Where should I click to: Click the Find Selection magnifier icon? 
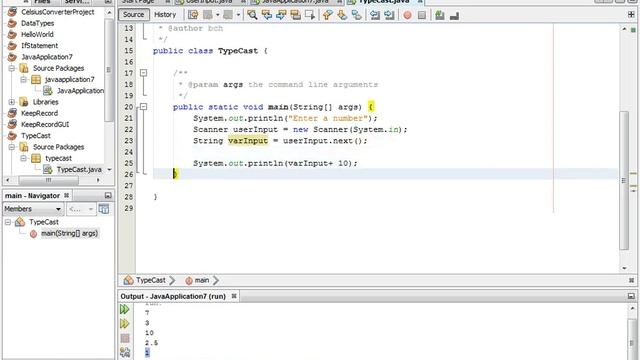click(x=252, y=15)
